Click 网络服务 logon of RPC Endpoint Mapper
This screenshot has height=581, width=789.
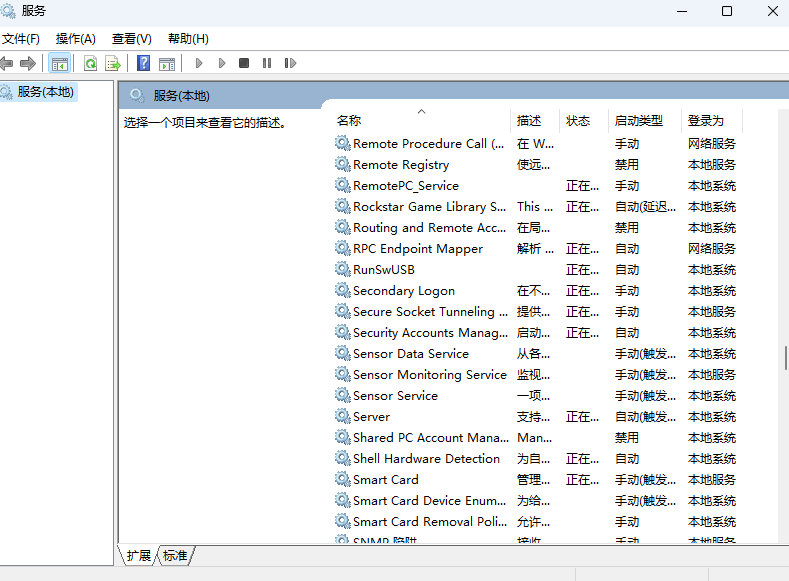coord(712,248)
